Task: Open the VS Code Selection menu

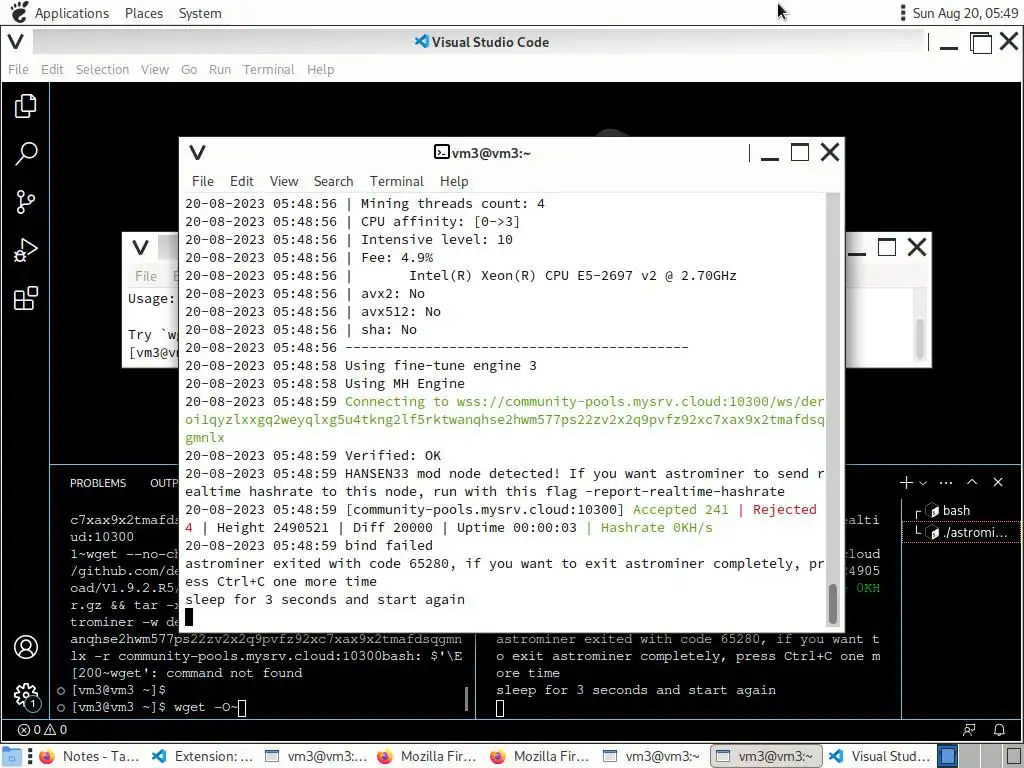Action: point(103,69)
